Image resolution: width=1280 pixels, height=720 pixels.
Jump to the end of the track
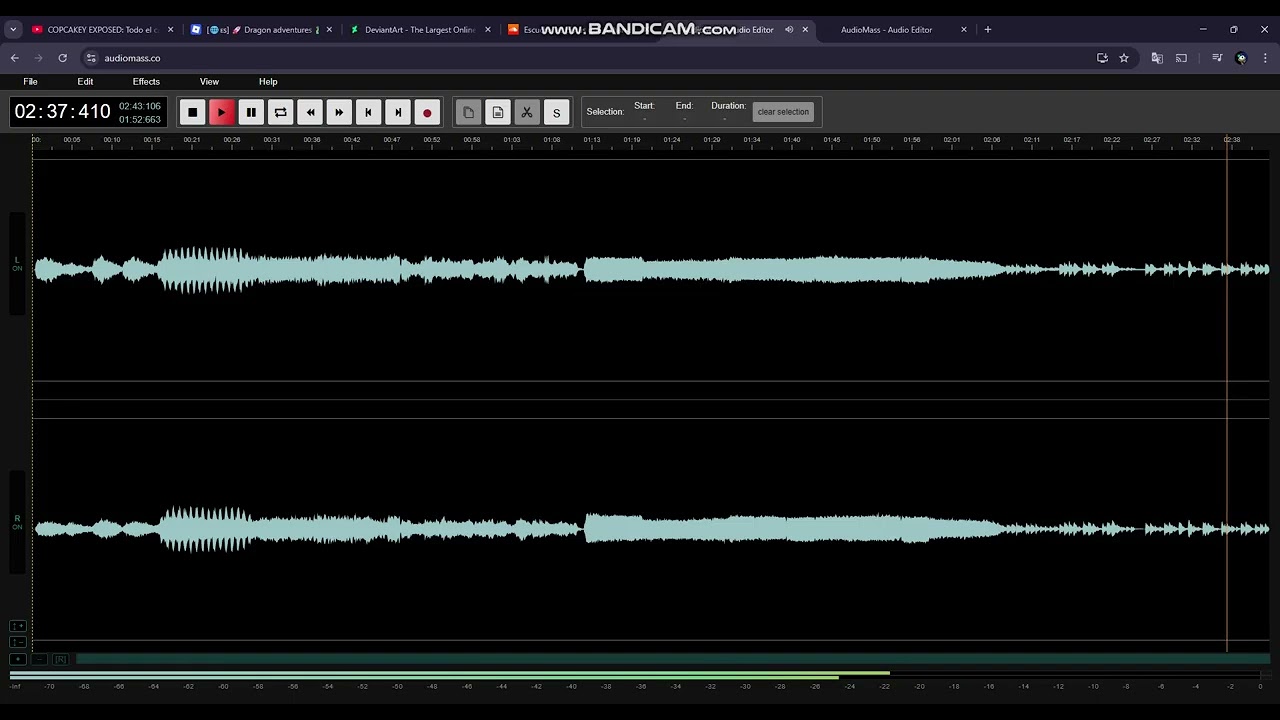tap(398, 112)
